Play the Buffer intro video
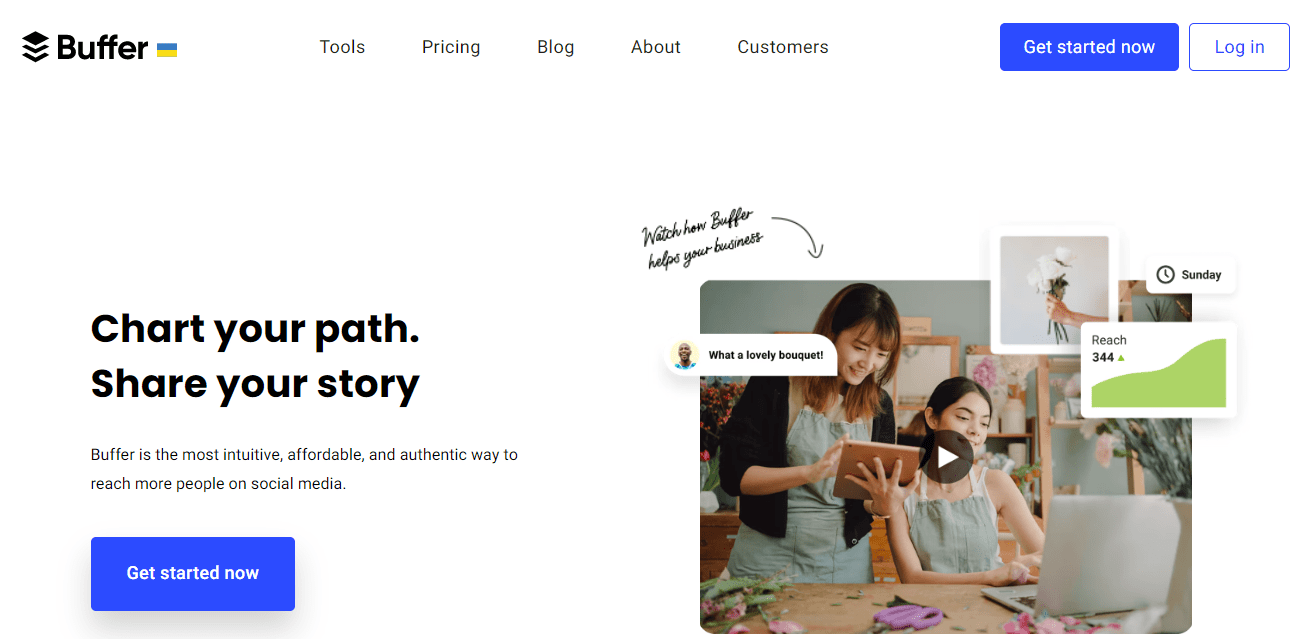 click(946, 457)
